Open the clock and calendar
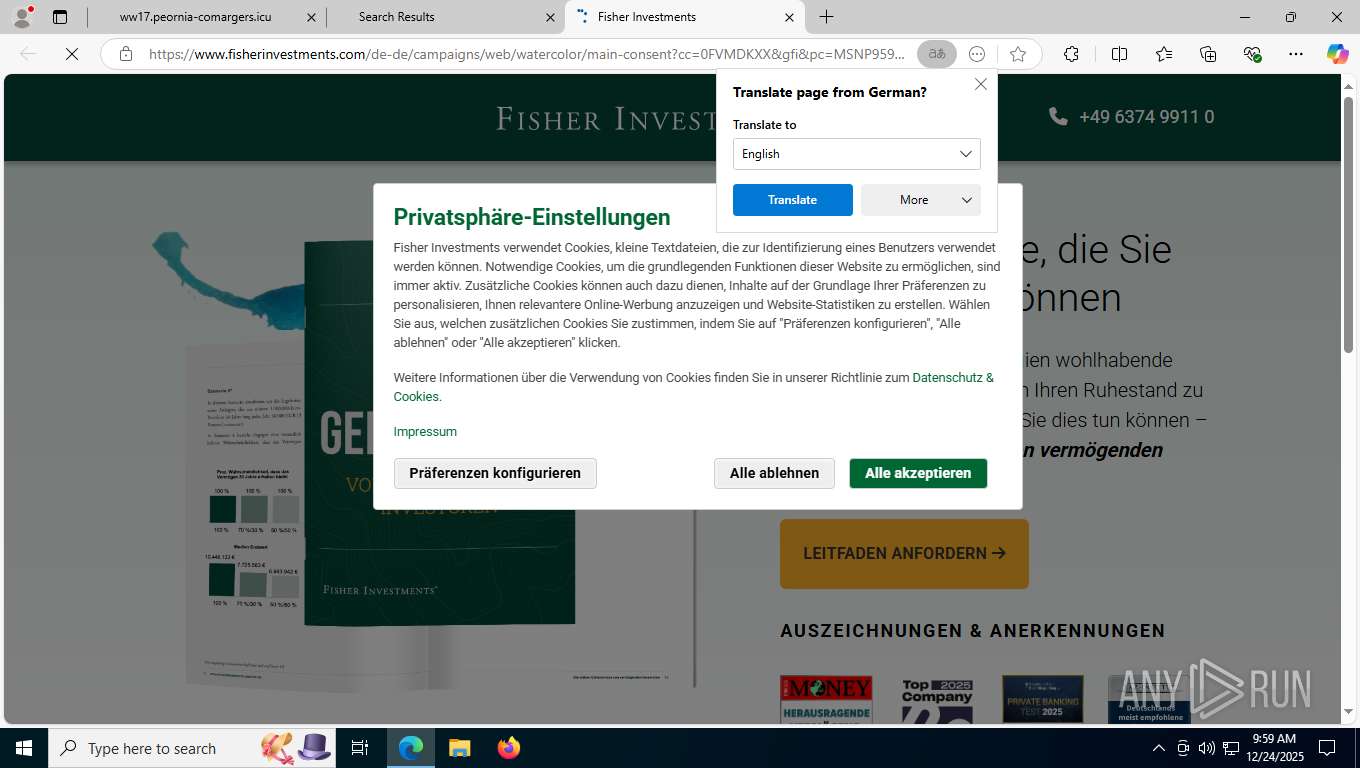 pyautogui.click(x=1273, y=748)
